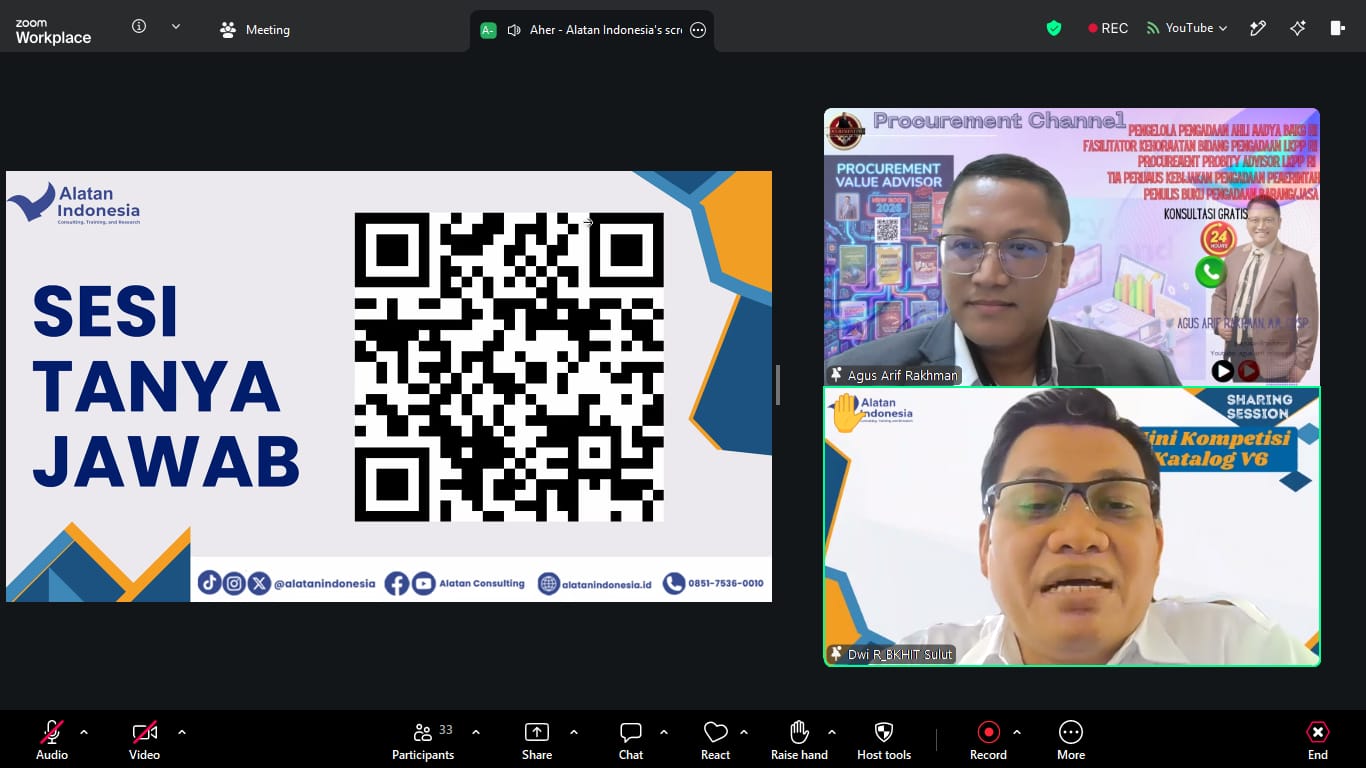The height and width of the screenshot is (768, 1366).
Task: Select Dwi R_BKHIT Sulut's video tile
Action: [x=1071, y=526]
